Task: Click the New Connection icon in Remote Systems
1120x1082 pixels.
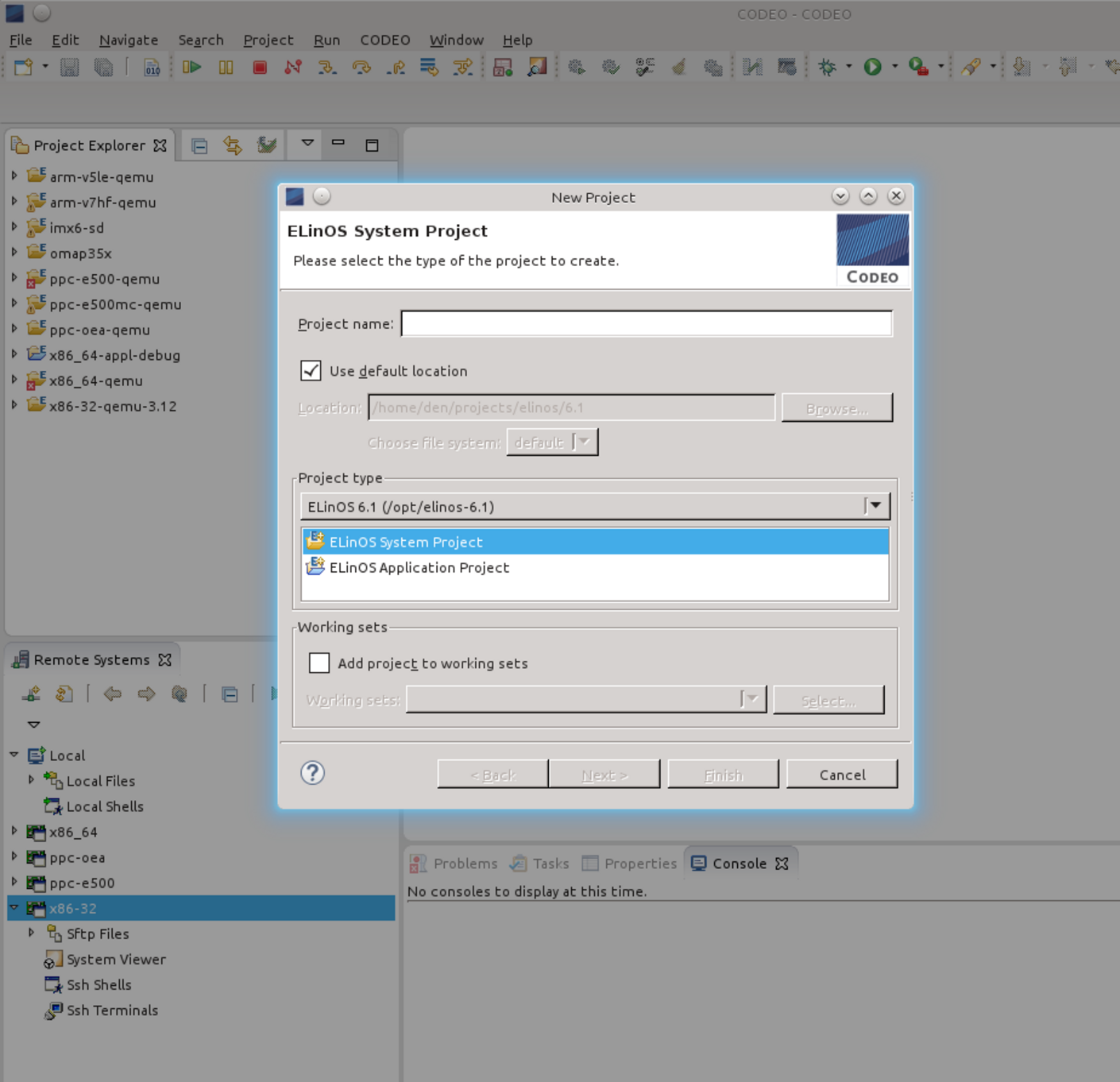Action: click(x=32, y=693)
